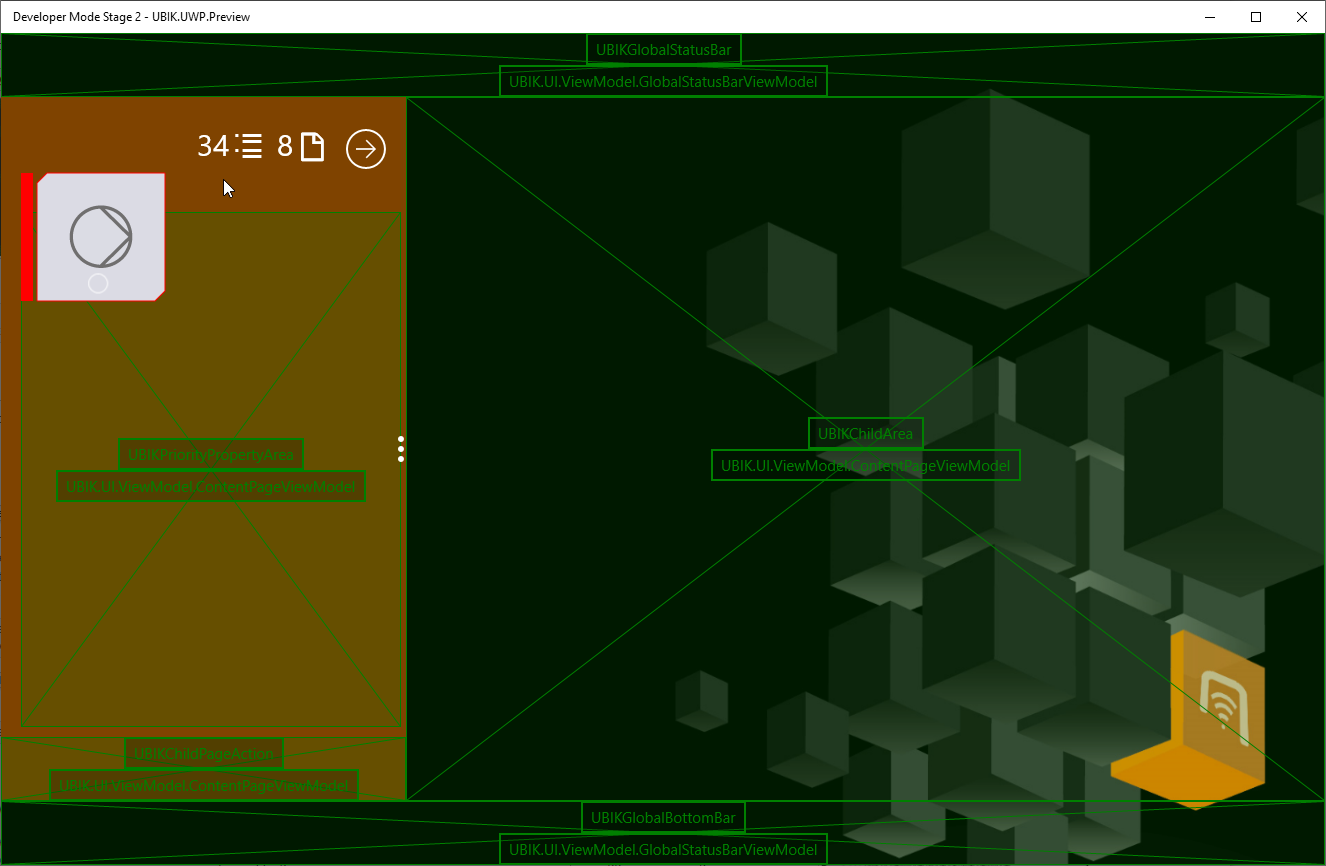Click ContentPageViewModel label below UBIKPriorityPropertyArea
The image size is (1326, 866).
[x=211, y=487]
